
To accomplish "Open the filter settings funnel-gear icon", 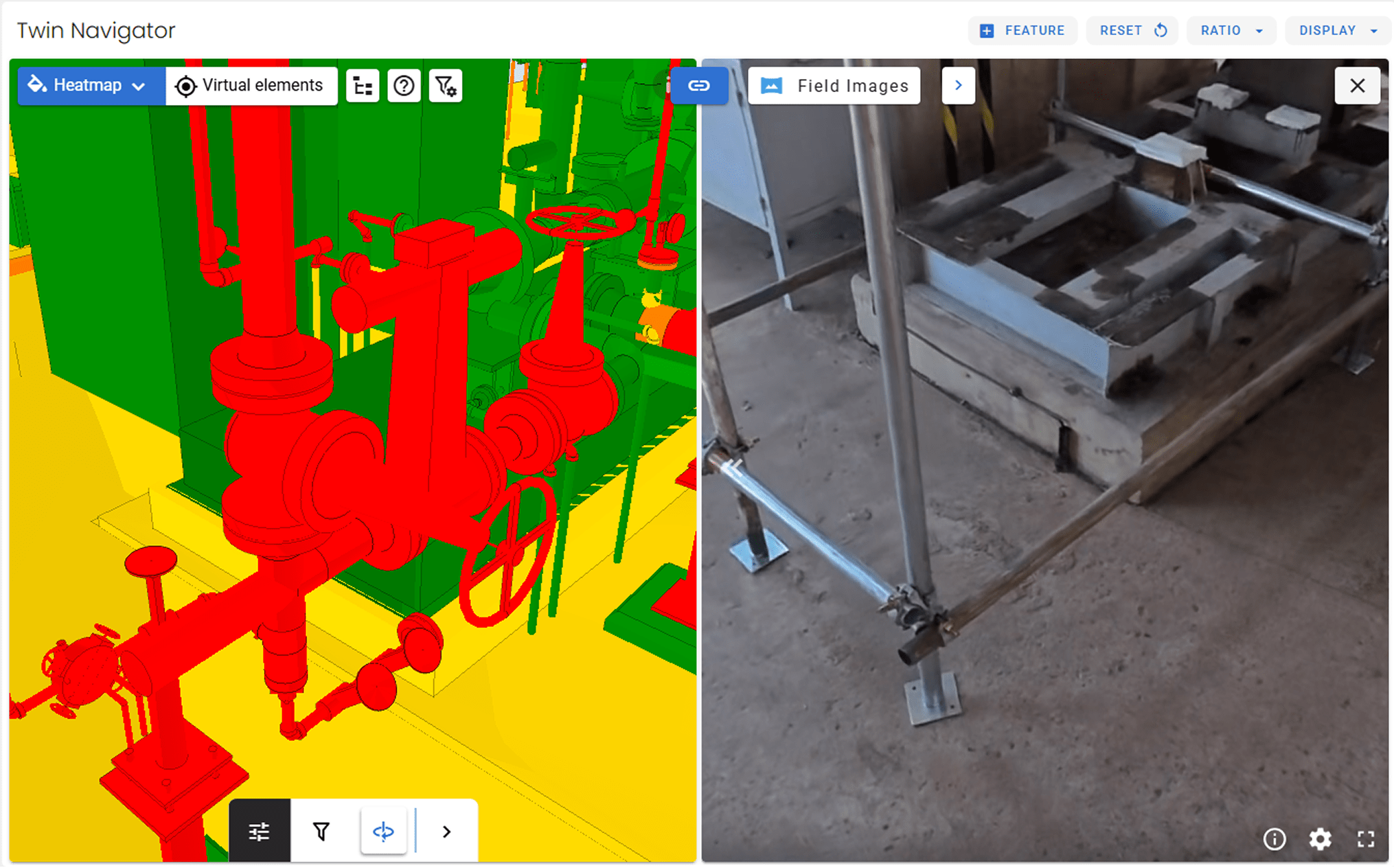I will pyautogui.click(x=445, y=86).
